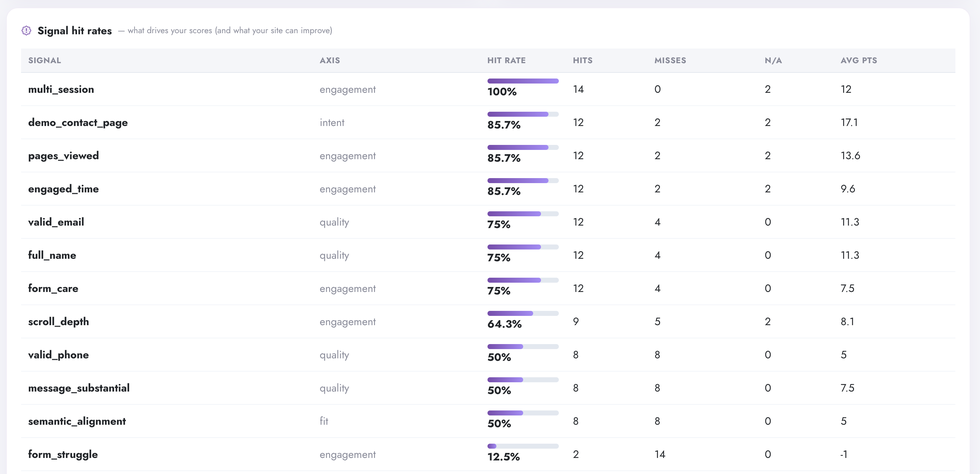The height and width of the screenshot is (474, 980).
Task: Click the 14 hits for multi_session
Action: point(578,89)
